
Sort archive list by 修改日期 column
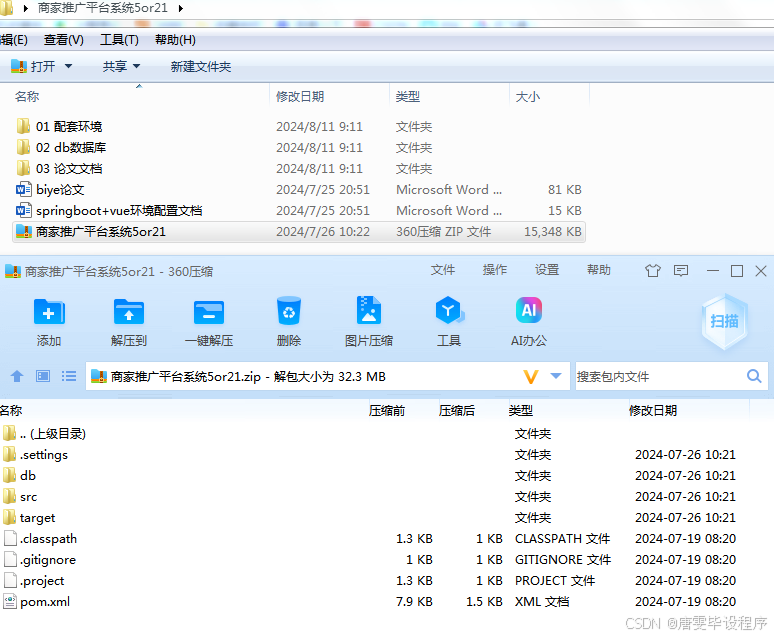[x=653, y=410]
